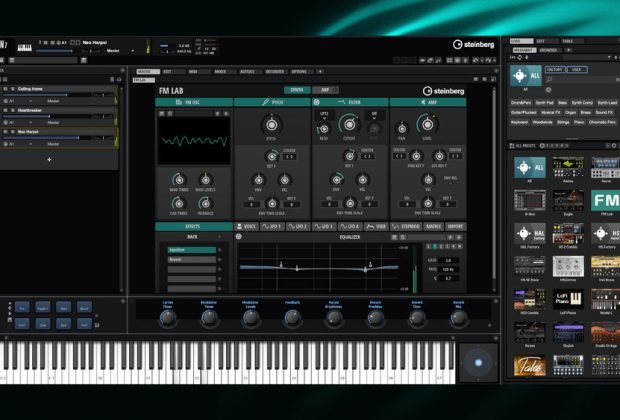The width and height of the screenshot is (620, 420).
Task: Select the Neo Harpsi program slot
Action: point(58,138)
